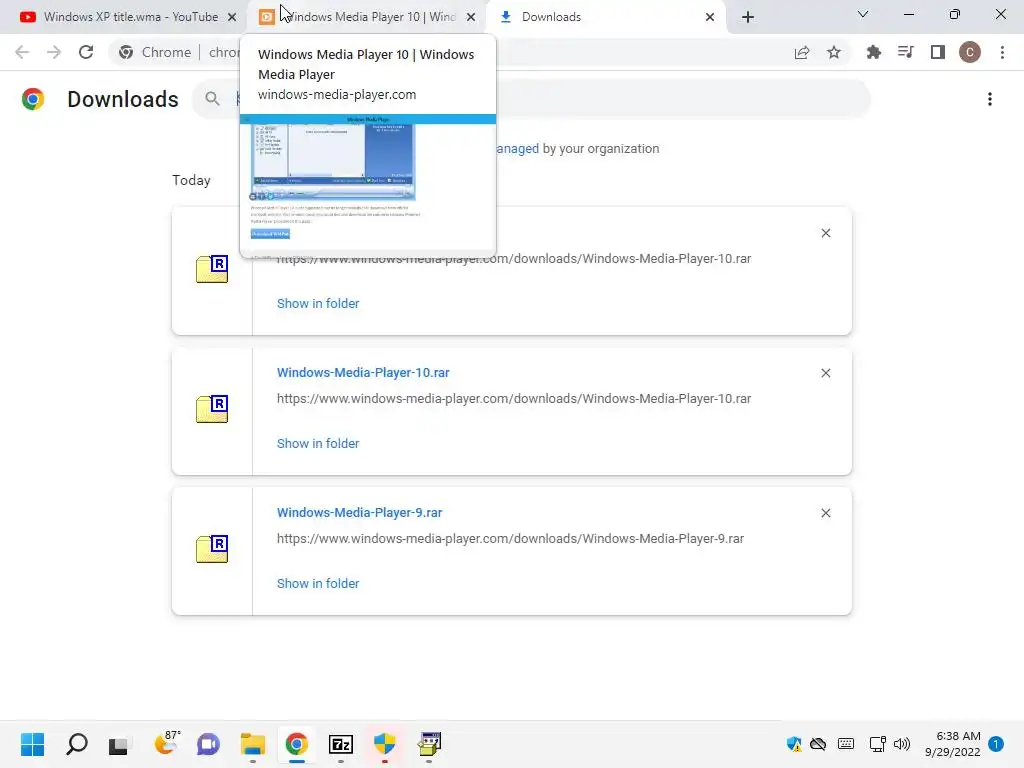This screenshot has width=1024, height=768.
Task: Open the media controls icon in toolbar
Action: [x=906, y=52]
